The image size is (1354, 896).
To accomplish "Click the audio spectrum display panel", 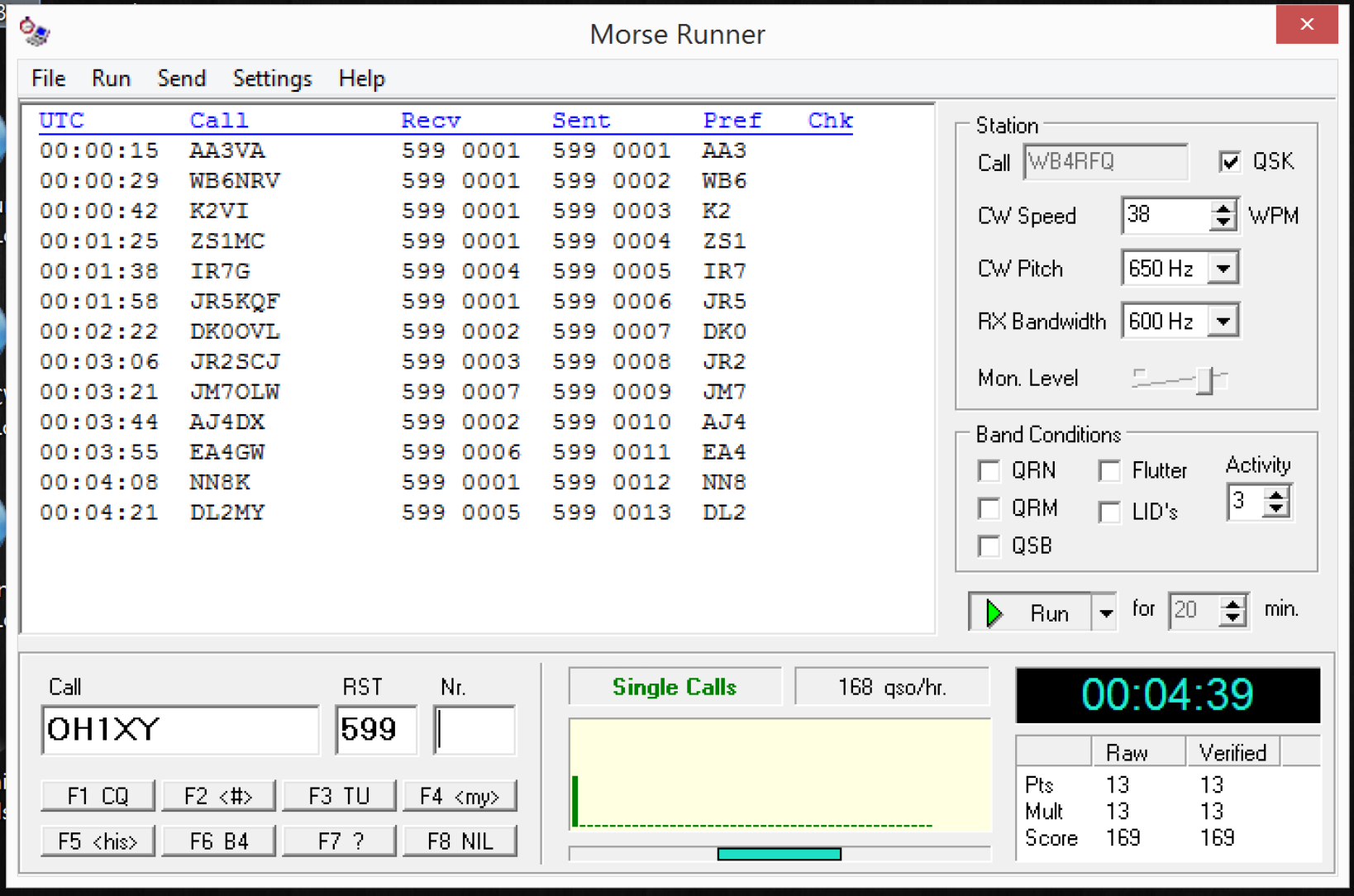I will (780, 774).
